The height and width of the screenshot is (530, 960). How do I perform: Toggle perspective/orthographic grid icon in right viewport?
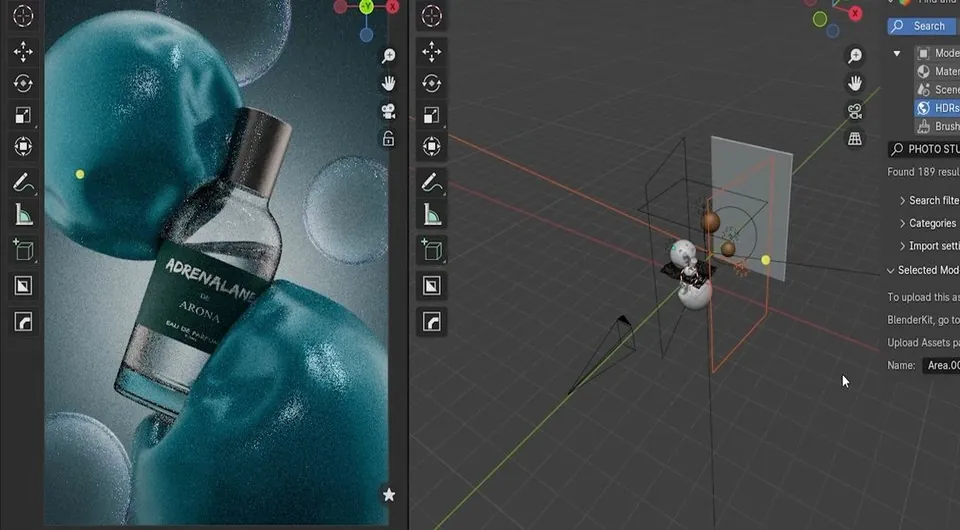[x=855, y=138]
